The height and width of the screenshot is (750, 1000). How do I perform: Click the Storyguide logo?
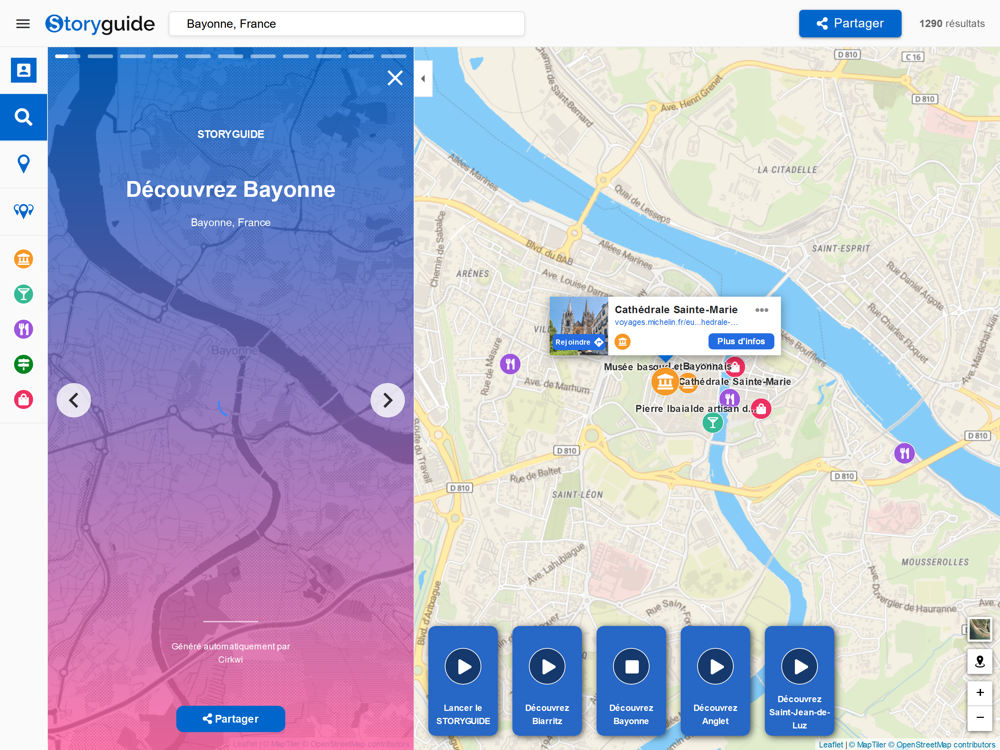point(99,24)
